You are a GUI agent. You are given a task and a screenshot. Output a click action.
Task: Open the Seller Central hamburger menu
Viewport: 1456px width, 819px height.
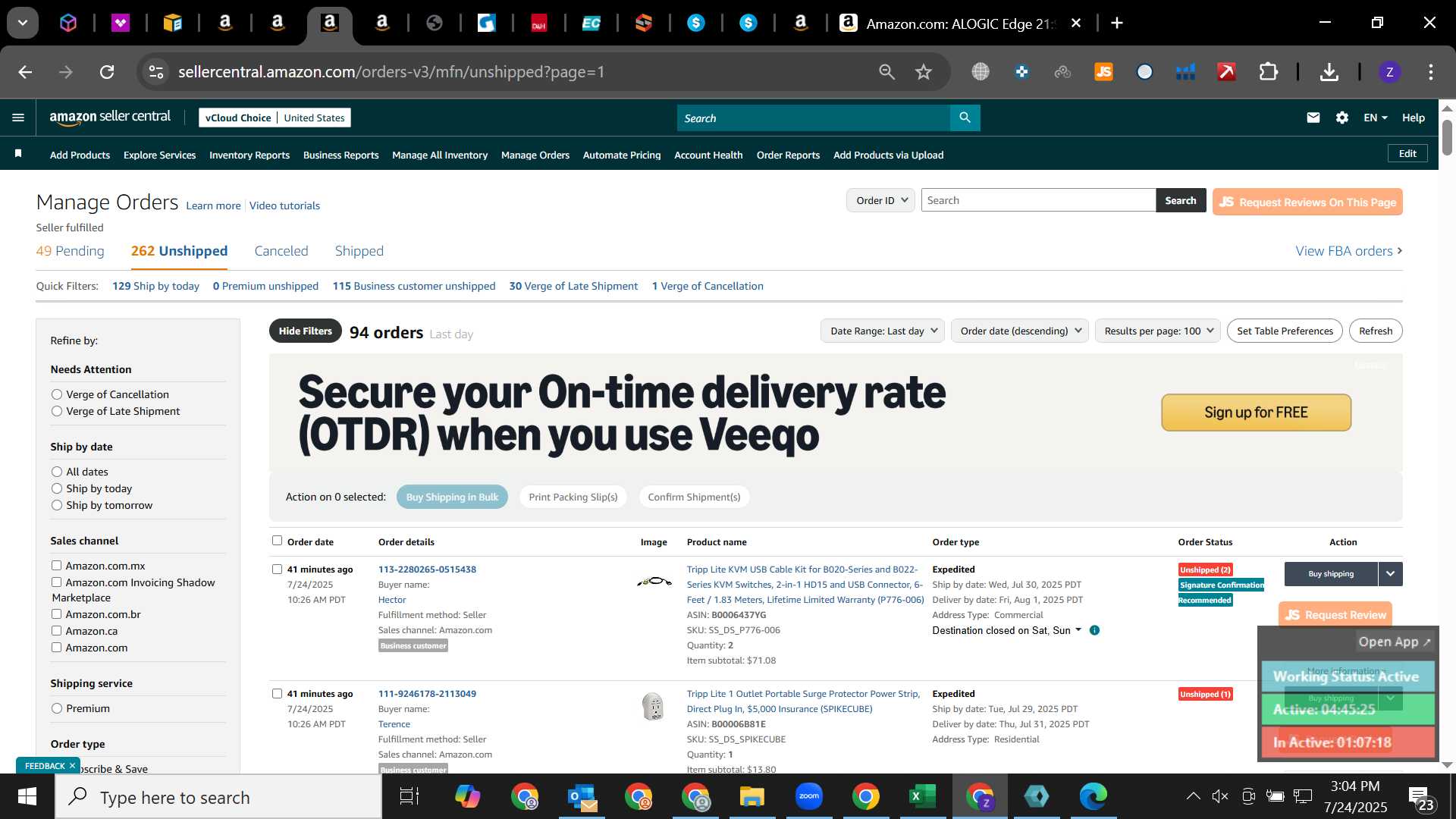[18, 118]
